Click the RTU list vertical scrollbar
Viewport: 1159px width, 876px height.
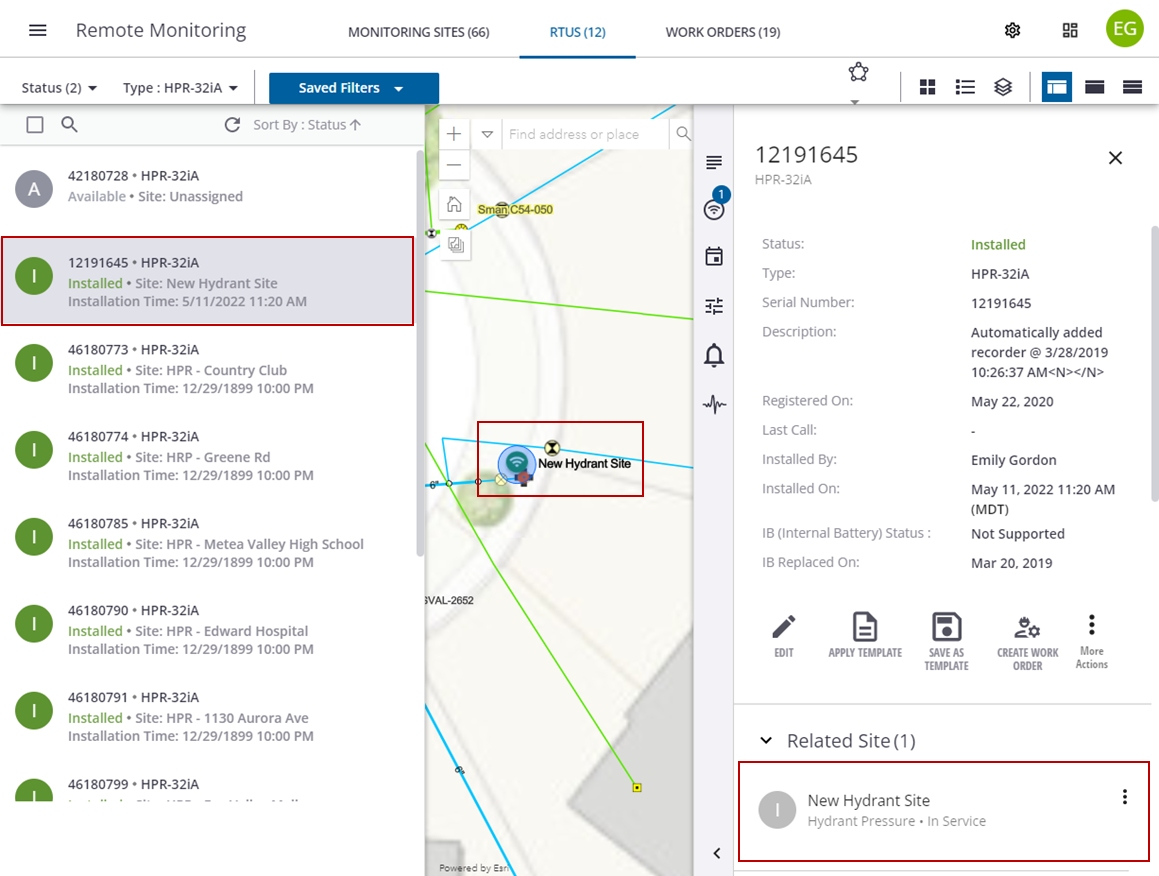[420, 353]
